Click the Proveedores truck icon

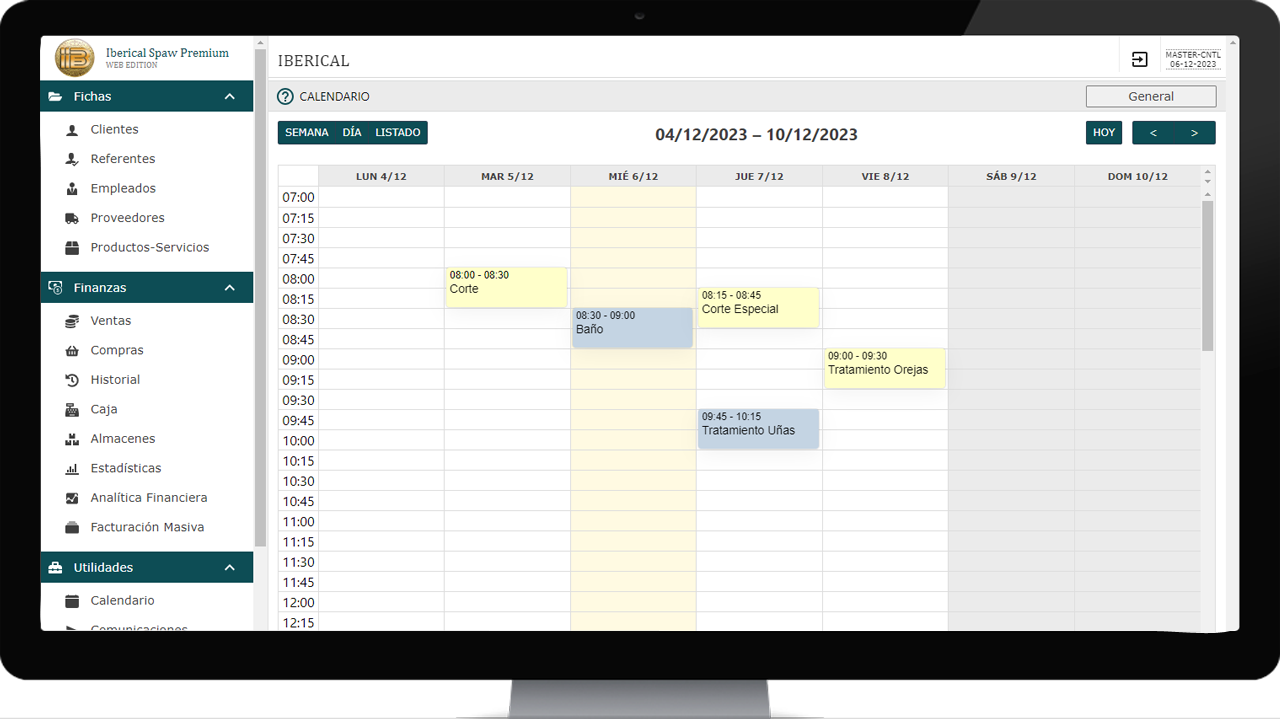click(72, 218)
